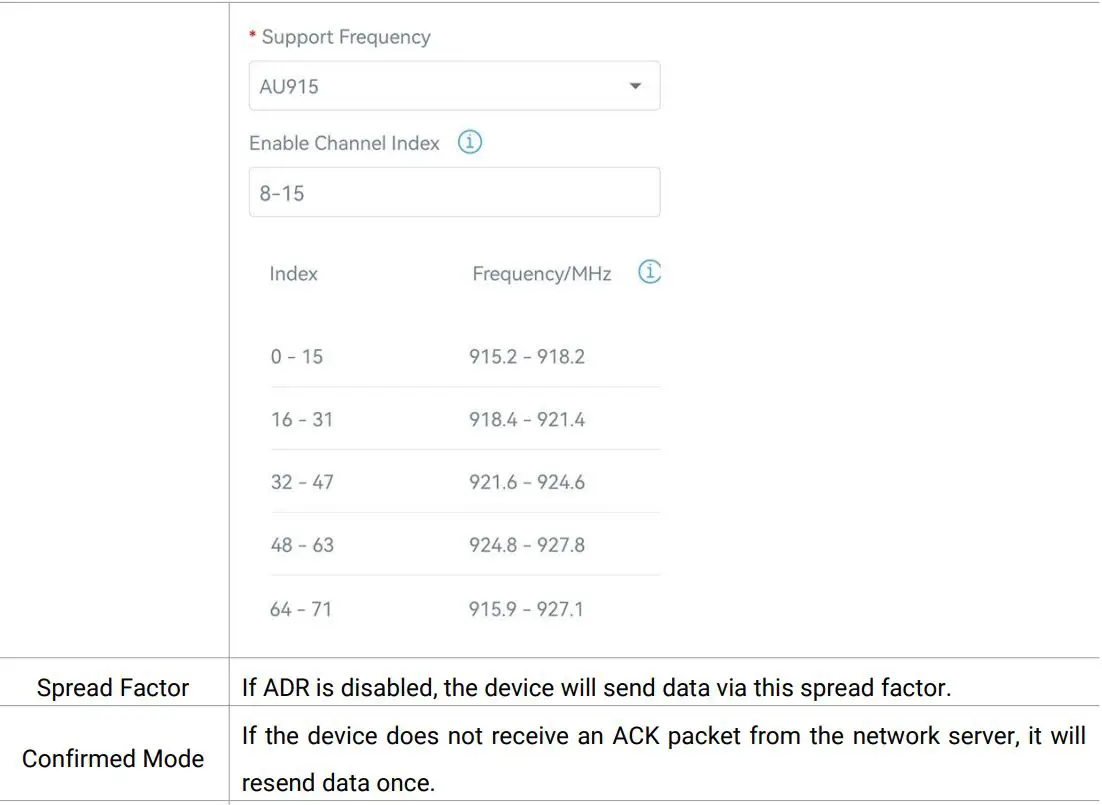Expand the Support Frequency dropdown arrow
1102x805 pixels.
tap(635, 86)
